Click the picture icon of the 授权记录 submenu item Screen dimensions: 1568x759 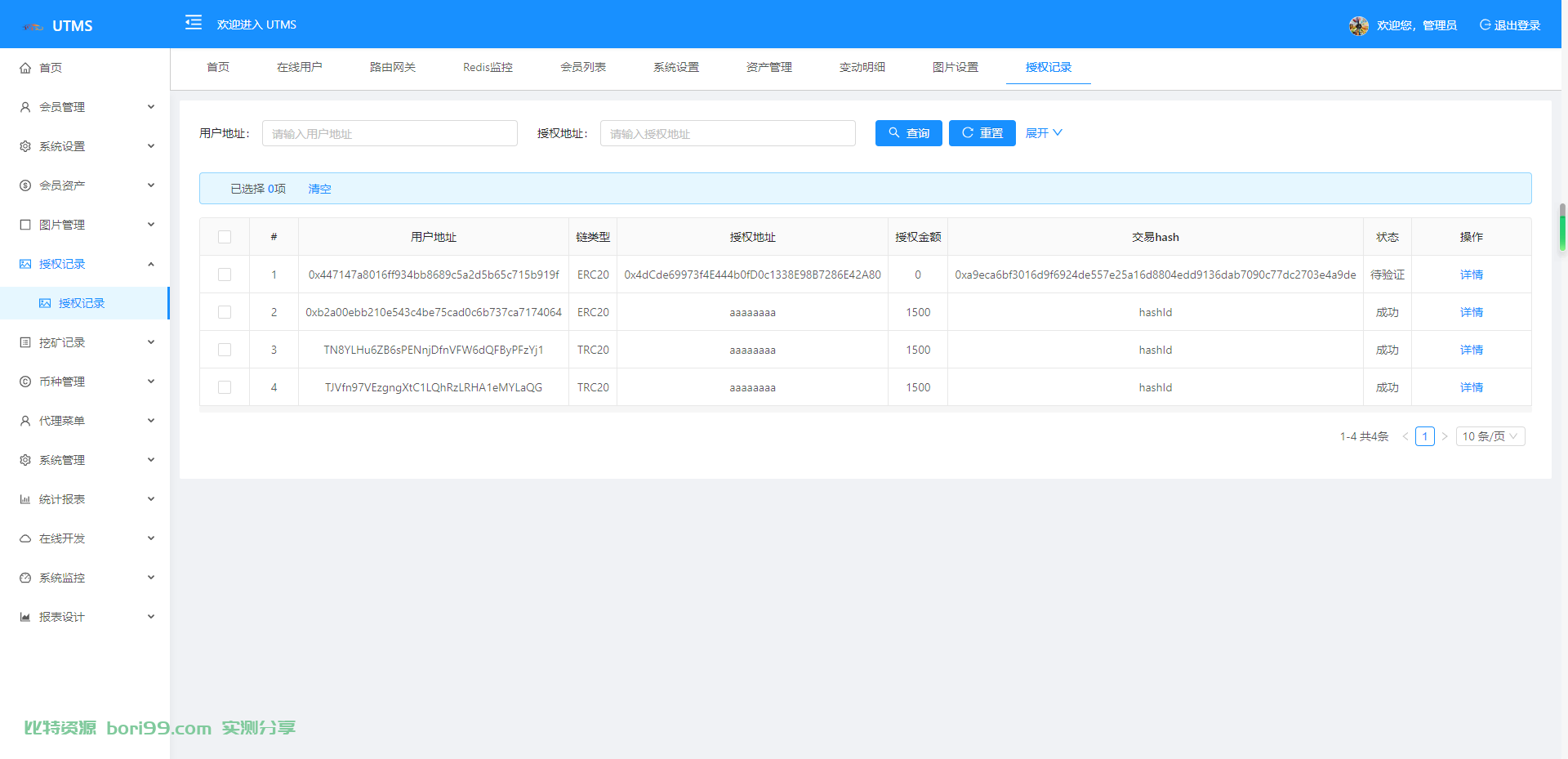coord(45,303)
